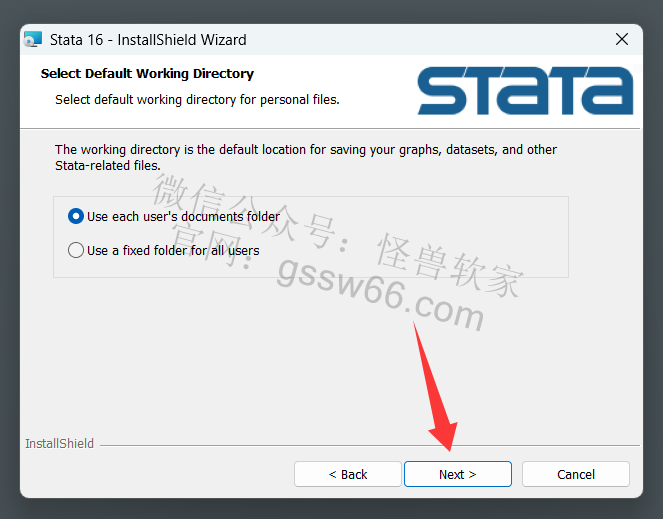Click the "gssw66.com" watermark text
Screen dimensions: 663x519
(381, 294)
